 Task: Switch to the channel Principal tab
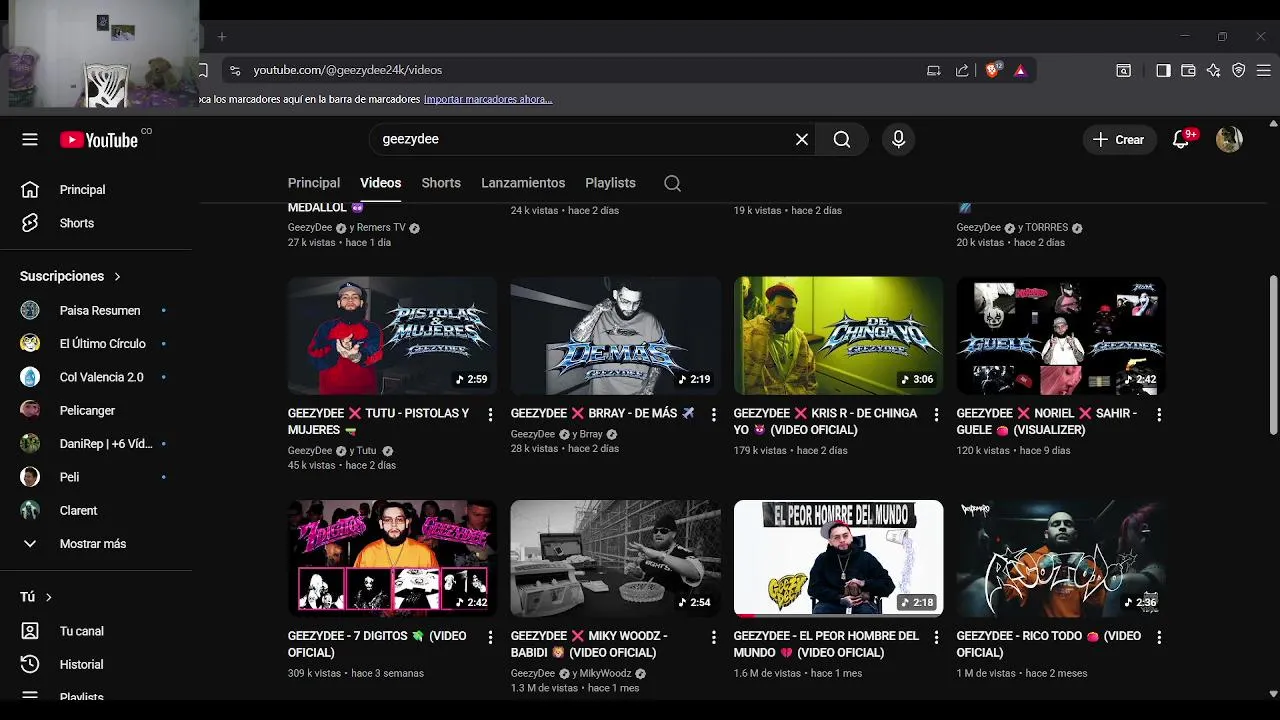tap(314, 183)
